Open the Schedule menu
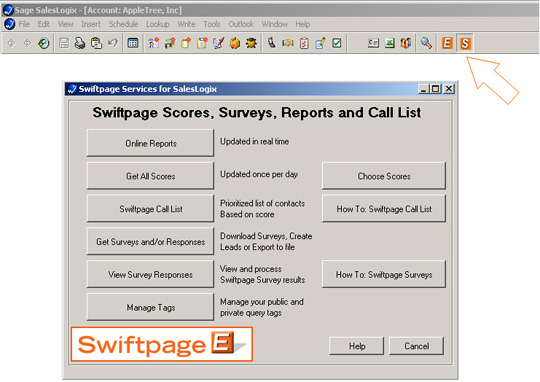Screen dimensions: 540x382 coord(124,24)
